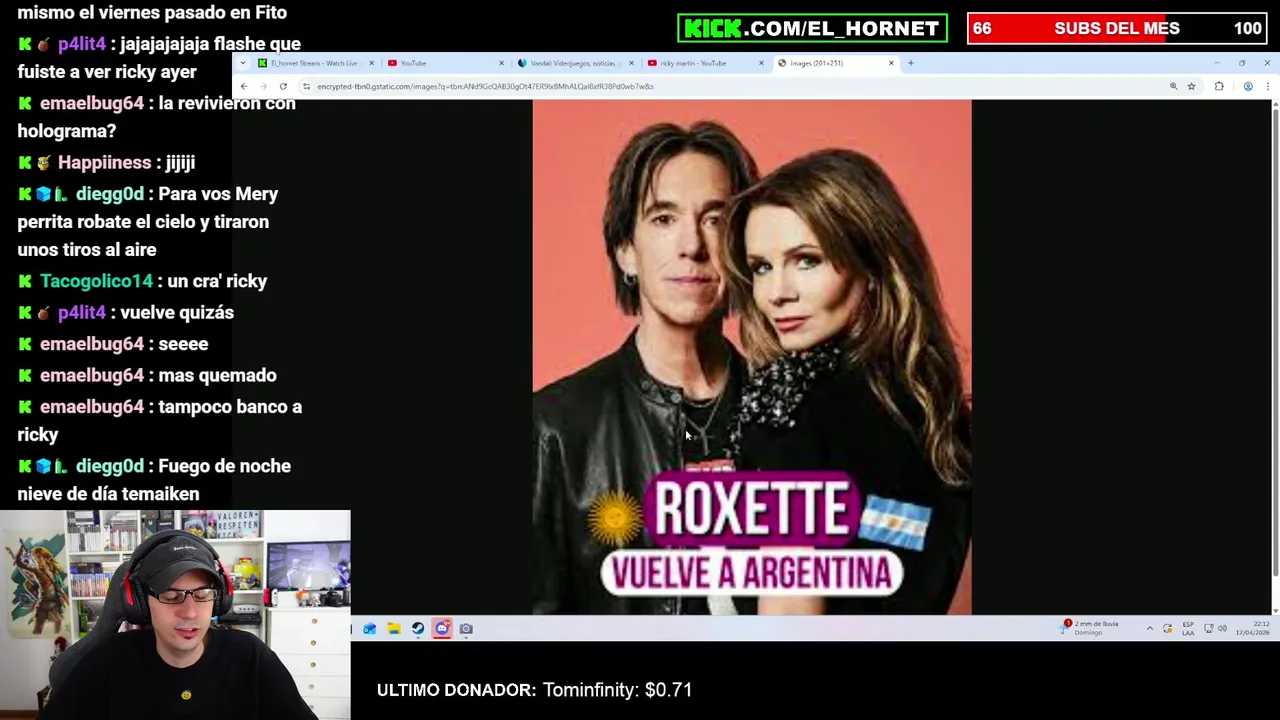Click the Roxette Vuelve a Argentina image
This screenshot has width=1280, height=720.
pos(752,357)
